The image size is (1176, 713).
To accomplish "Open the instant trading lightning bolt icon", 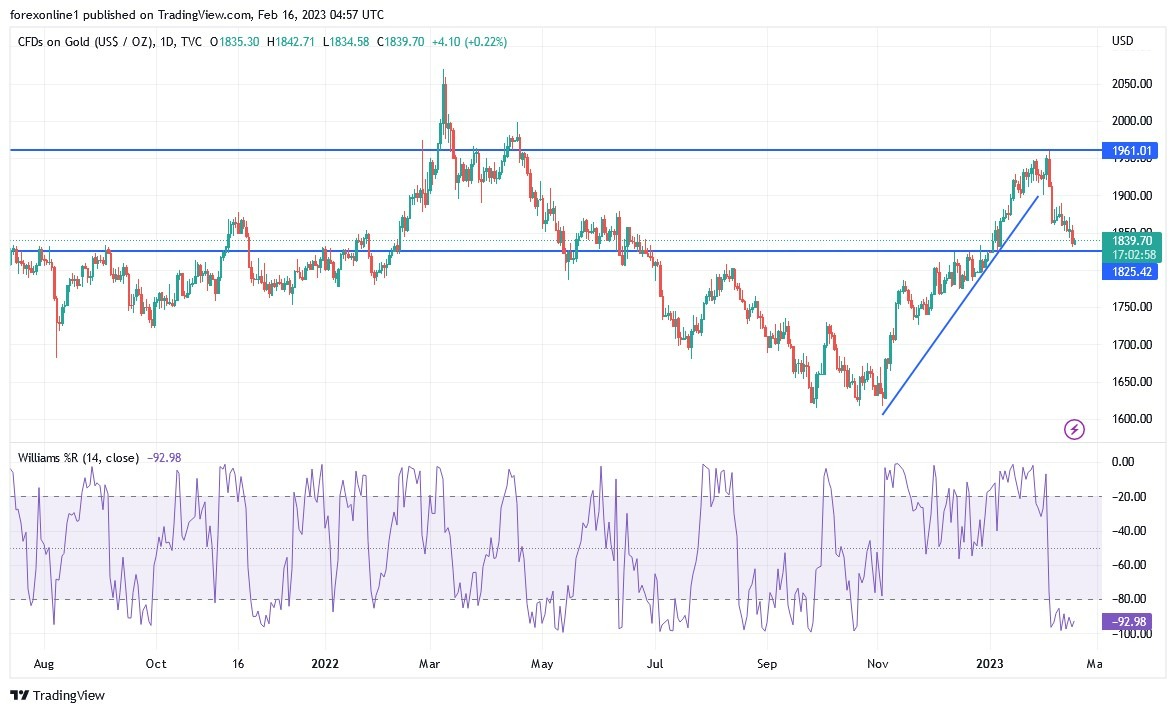I will (1073, 429).
